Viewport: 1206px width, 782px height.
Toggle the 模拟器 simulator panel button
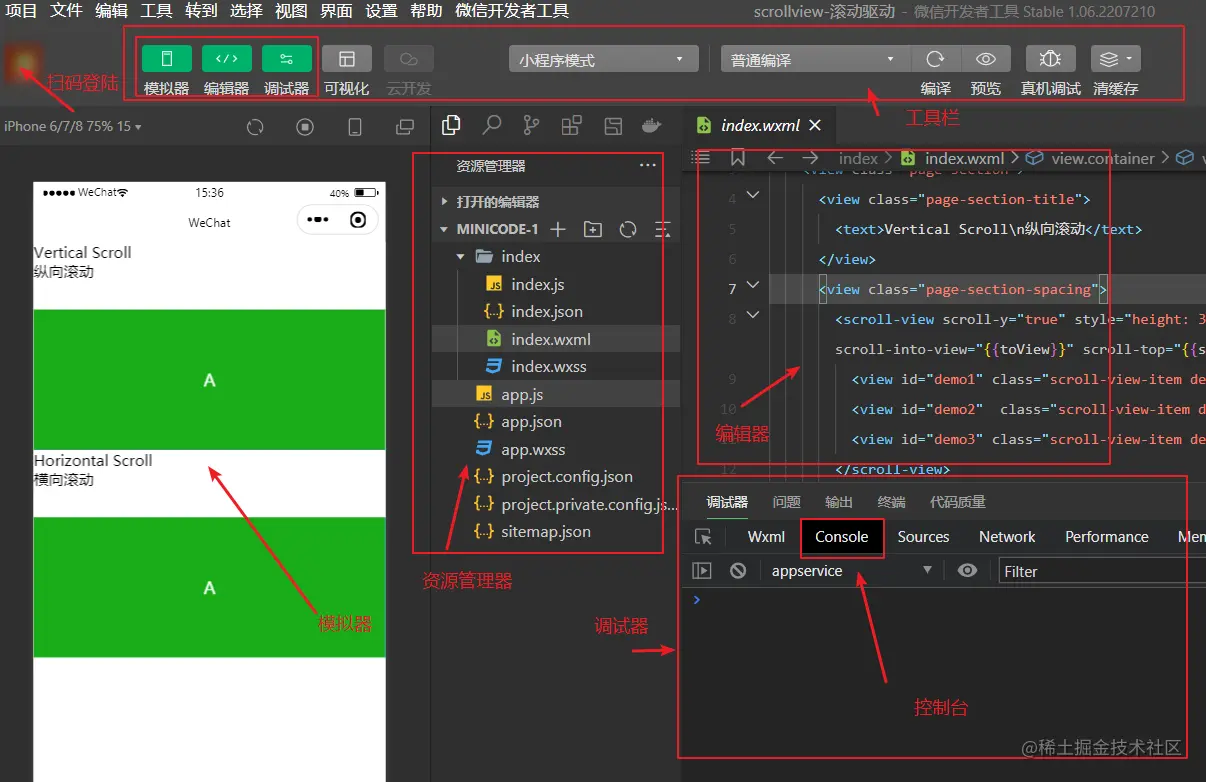pos(167,59)
